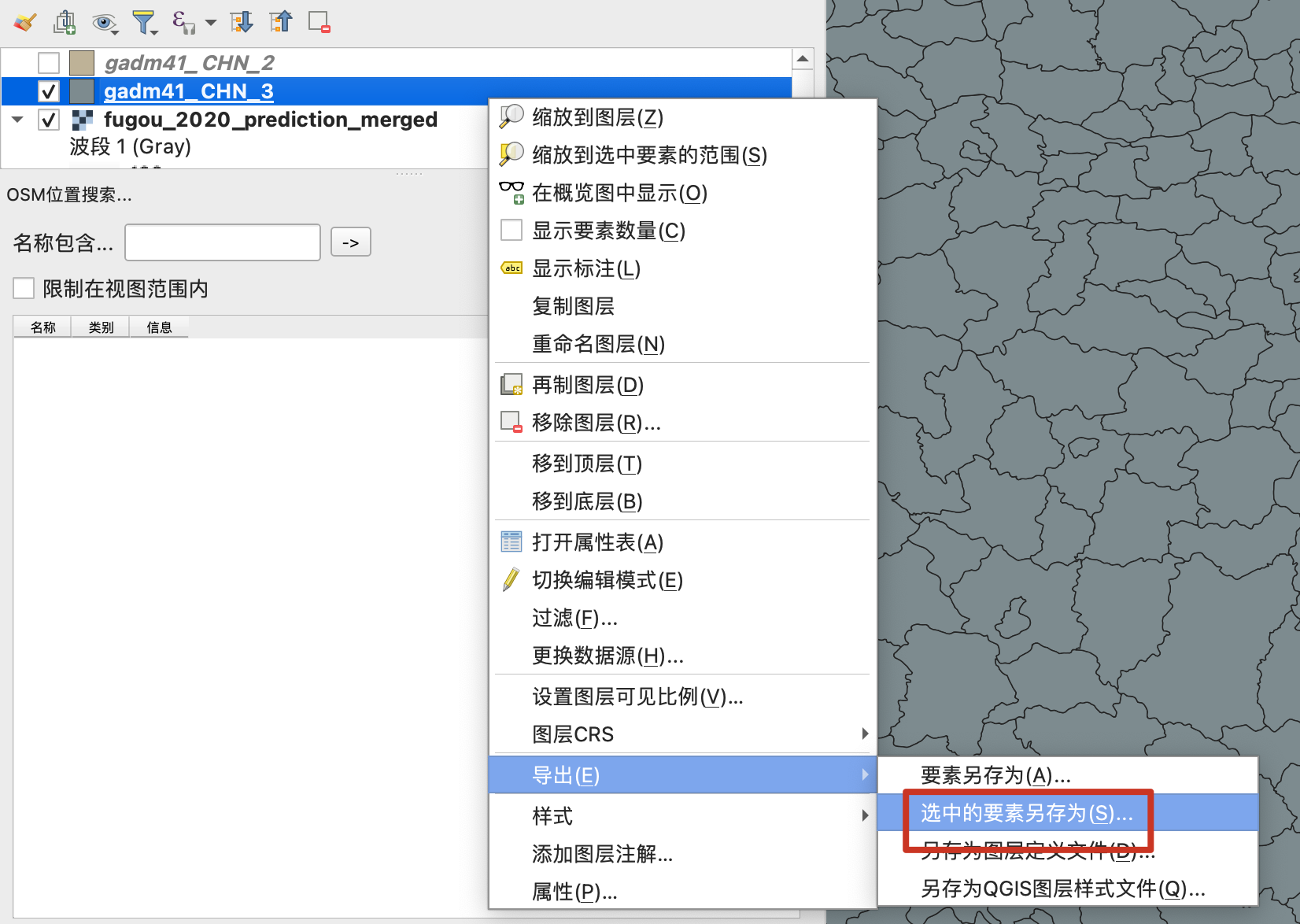Collapse the fugou_2020_prediction_merged layer tree
The height and width of the screenshot is (924, 1300).
(x=17, y=120)
